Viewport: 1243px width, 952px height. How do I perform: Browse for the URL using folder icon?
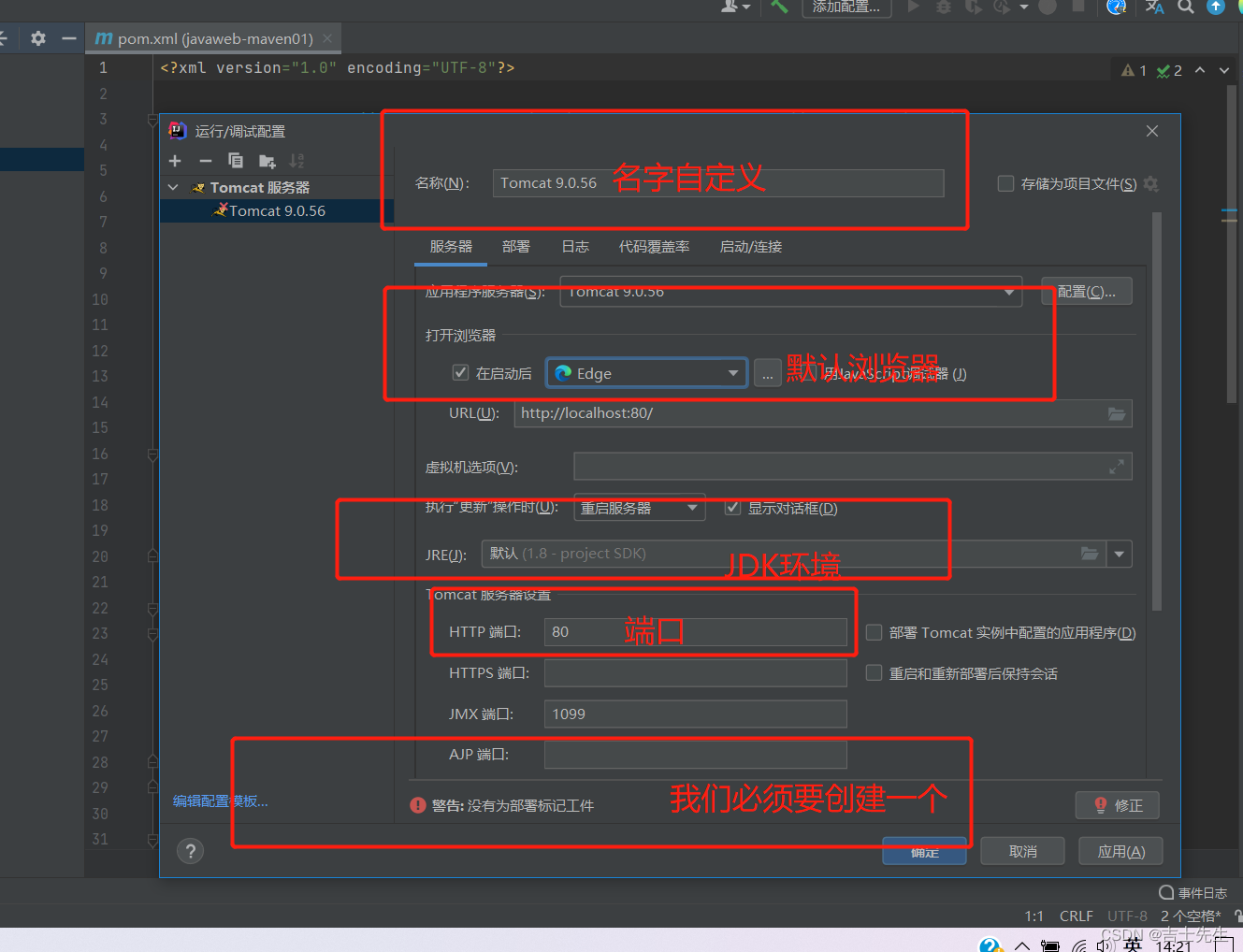point(1117,413)
